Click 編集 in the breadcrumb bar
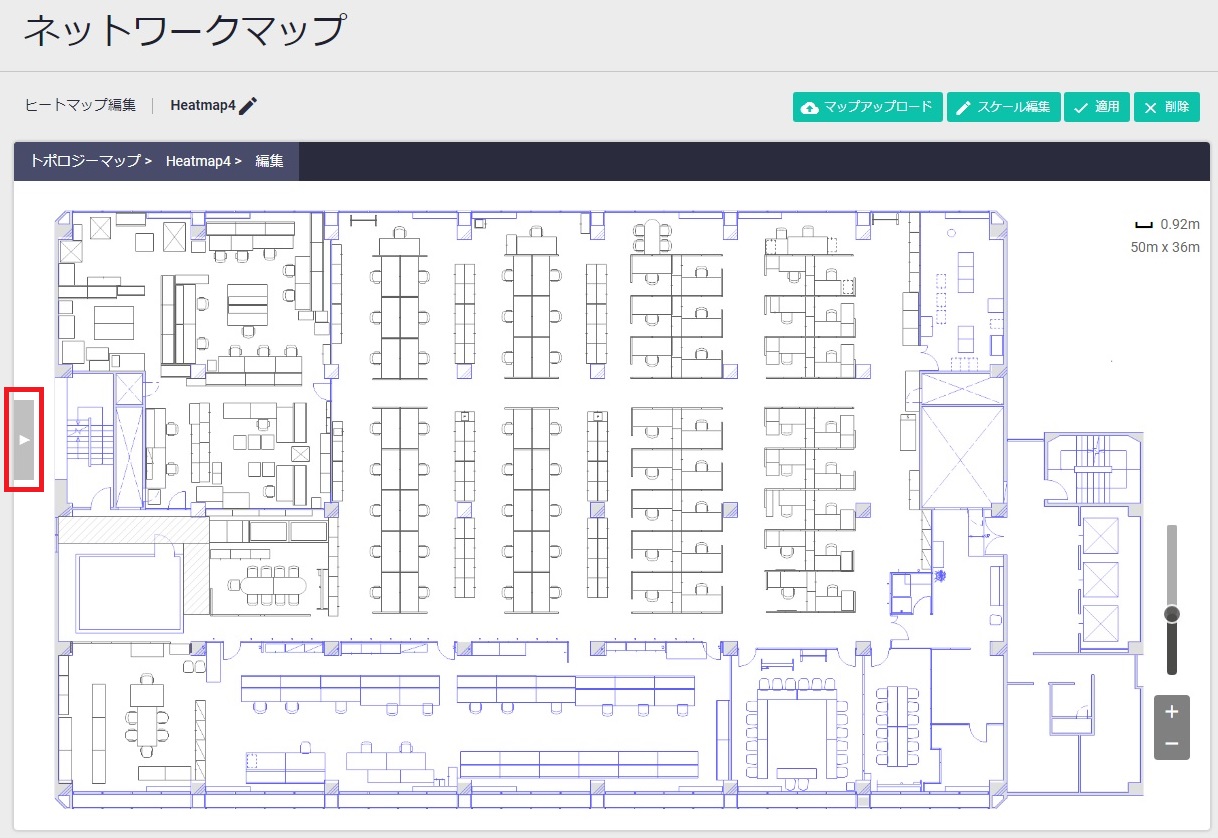Image resolution: width=1218 pixels, height=838 pixels. click(x=269, y=161)
